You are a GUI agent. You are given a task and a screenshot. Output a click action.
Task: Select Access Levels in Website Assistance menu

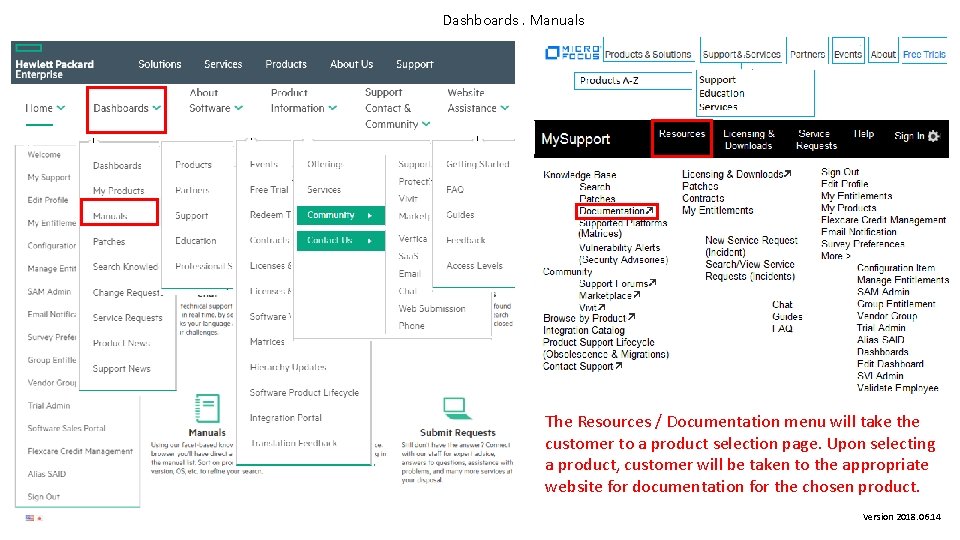[474, 266]
